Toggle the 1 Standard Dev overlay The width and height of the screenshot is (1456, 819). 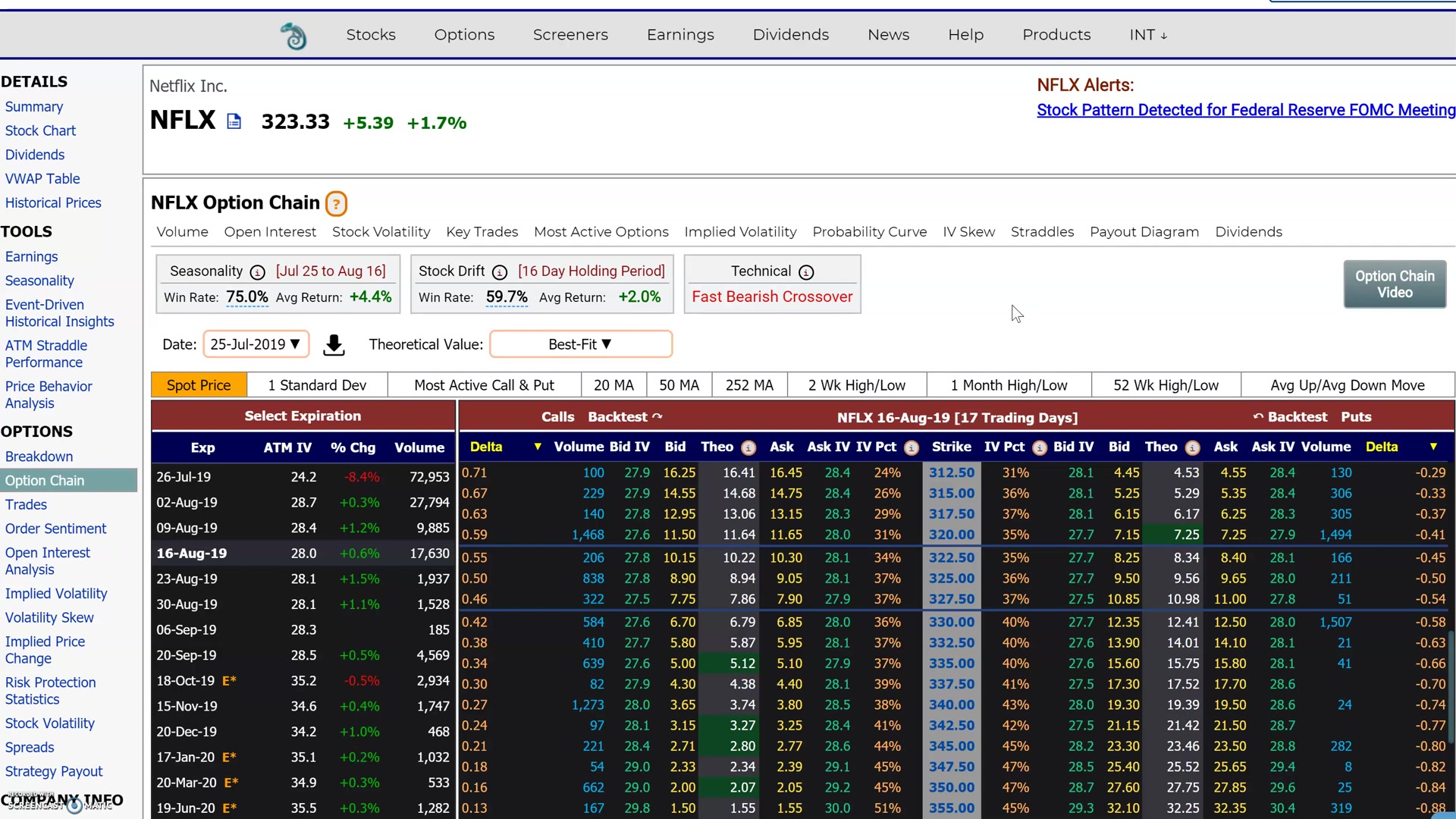317,385
